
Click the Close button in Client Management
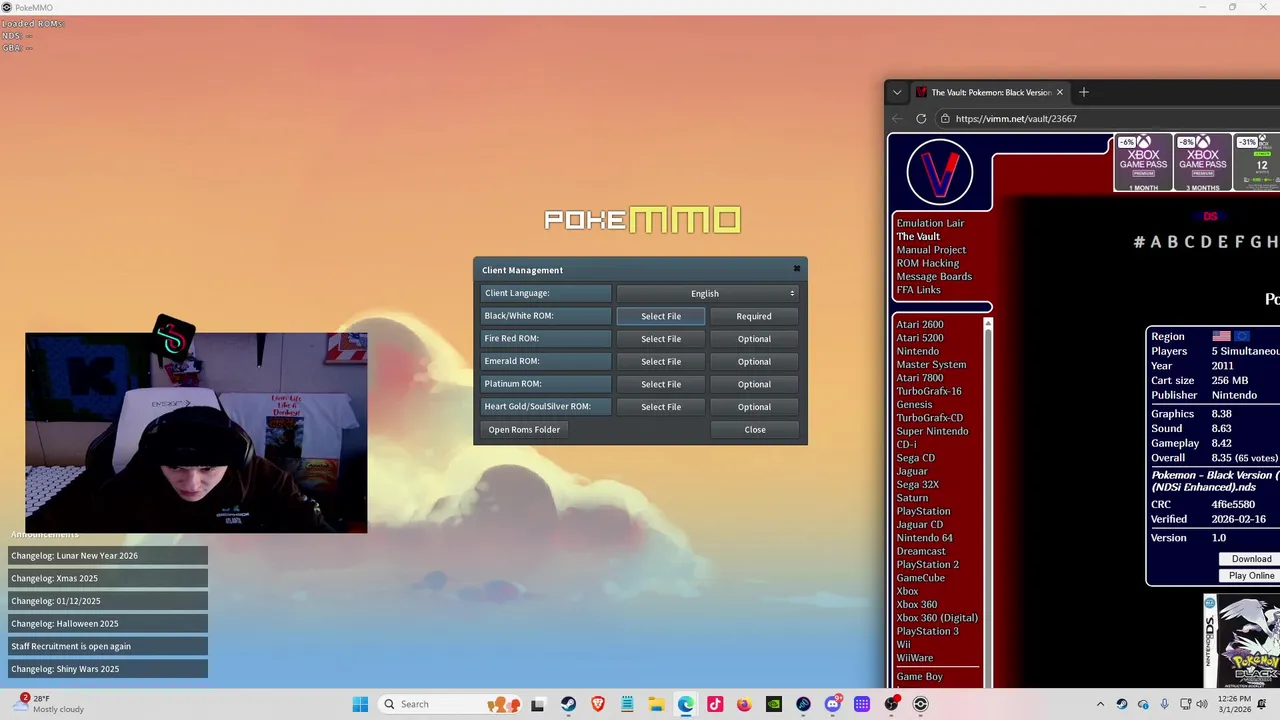tap(755, 430)
